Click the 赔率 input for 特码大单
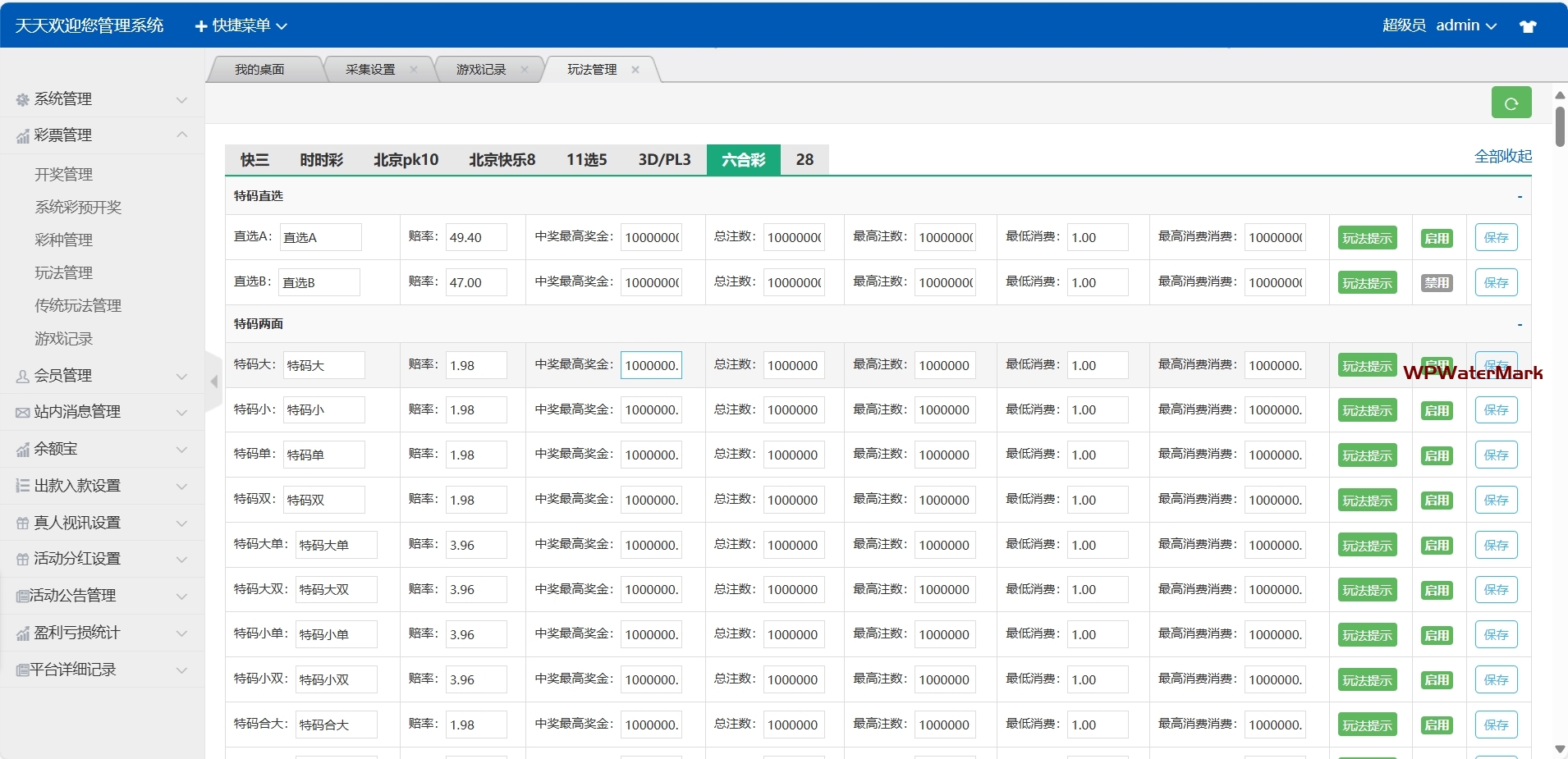This screenshot has height=759, width=1568. [476, 545]
